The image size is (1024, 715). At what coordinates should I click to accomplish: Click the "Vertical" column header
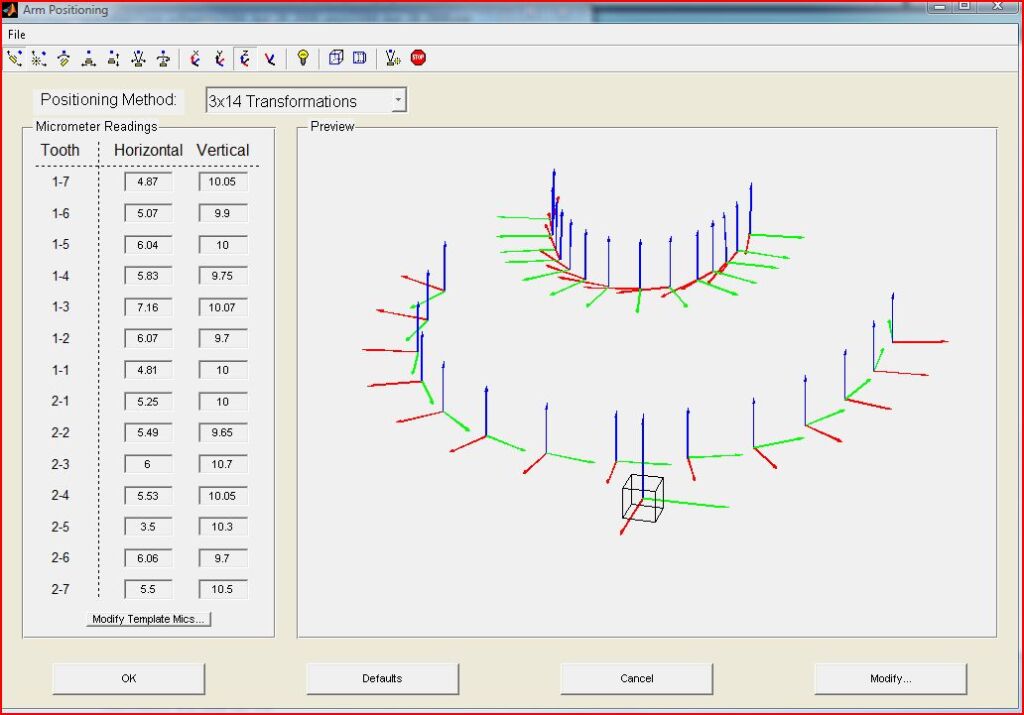223,150
